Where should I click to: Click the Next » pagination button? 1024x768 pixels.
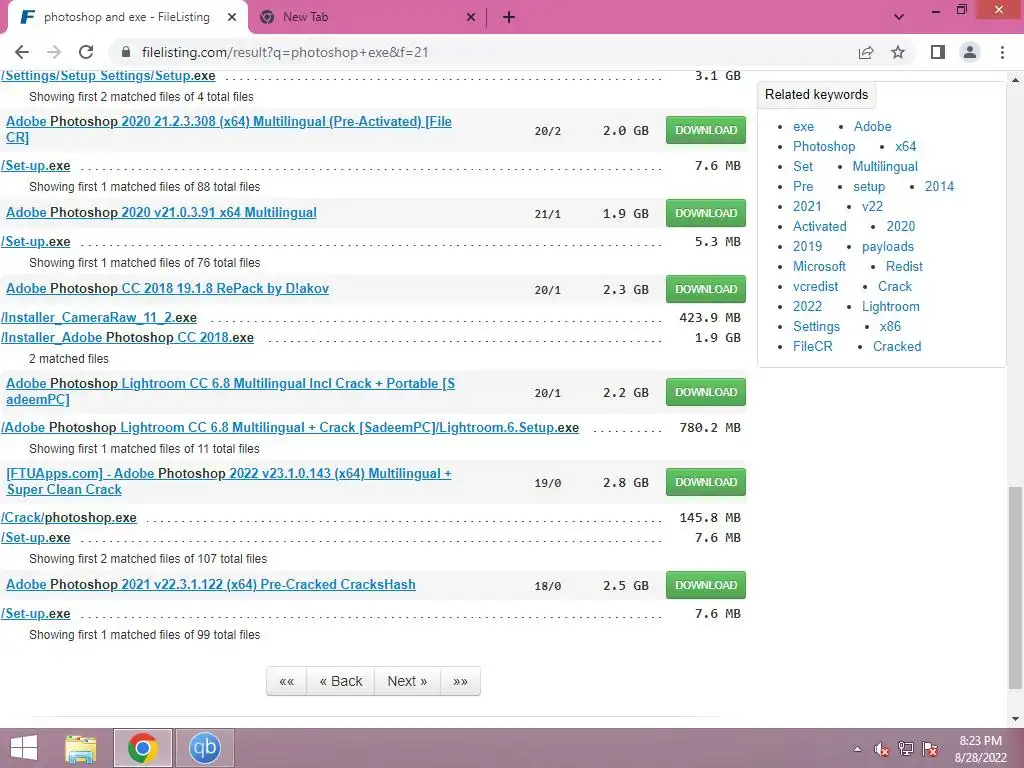click(408, 681)
